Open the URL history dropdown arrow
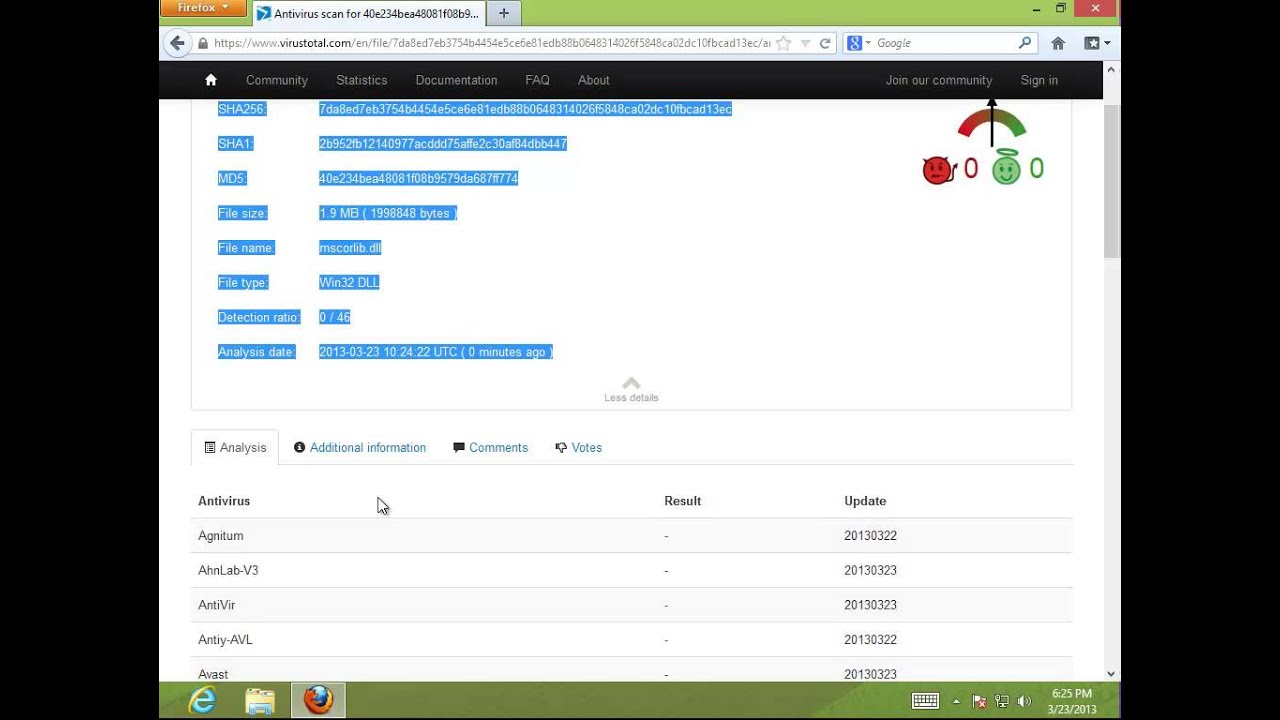 pyautogui.click(x=805, y=43)
